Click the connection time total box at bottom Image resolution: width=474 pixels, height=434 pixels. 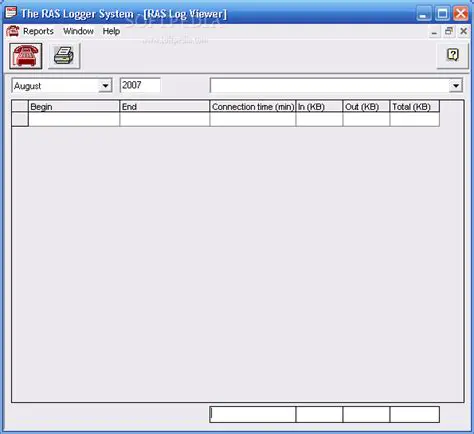pyautogui.click(x=253, y=414)
